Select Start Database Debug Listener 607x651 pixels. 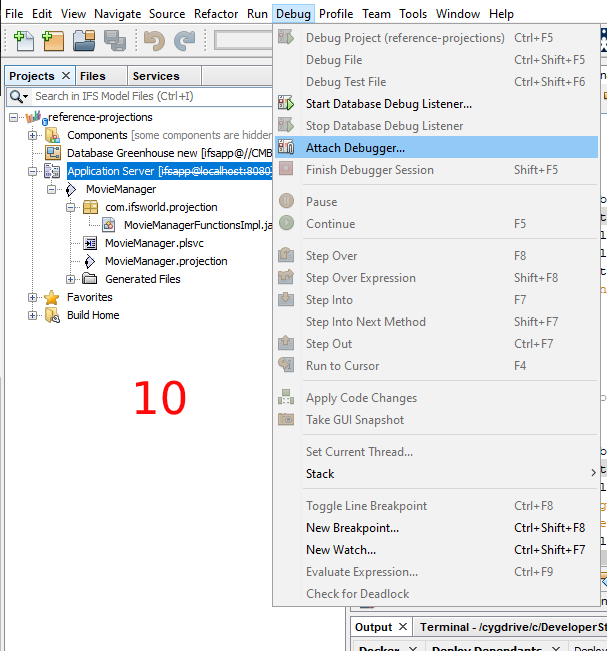(388, 104)
